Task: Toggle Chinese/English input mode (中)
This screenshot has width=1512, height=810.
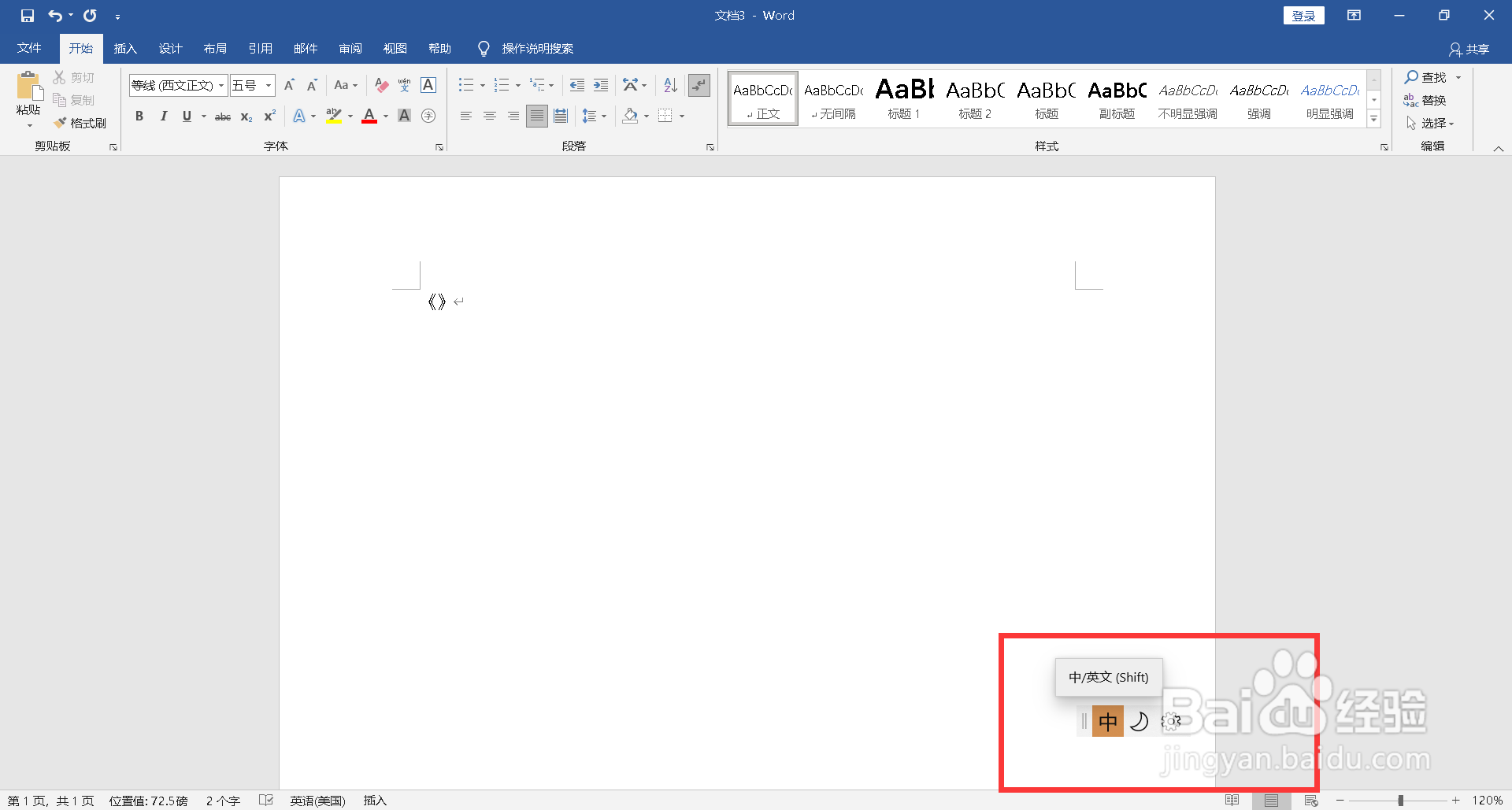Action: (x=1108, y=721)
